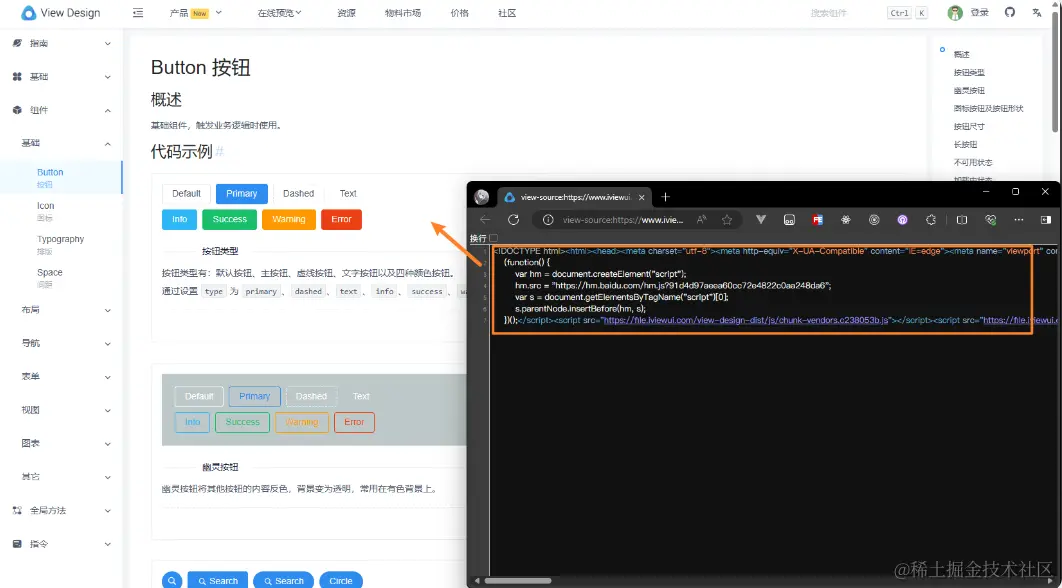Expand the 图表 sidebar group
Viewport: 1062px width, 588px height.
pos(61,444)
